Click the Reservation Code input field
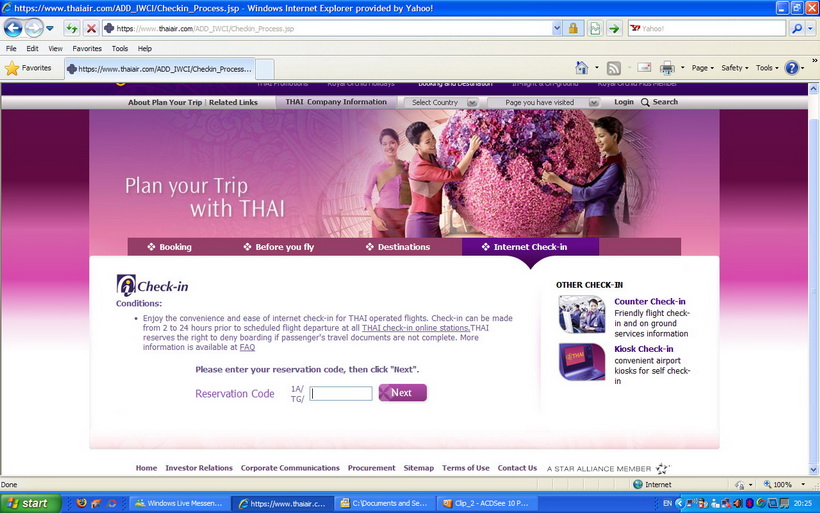This screenshot has width=820, height=513. pos(341,393)
